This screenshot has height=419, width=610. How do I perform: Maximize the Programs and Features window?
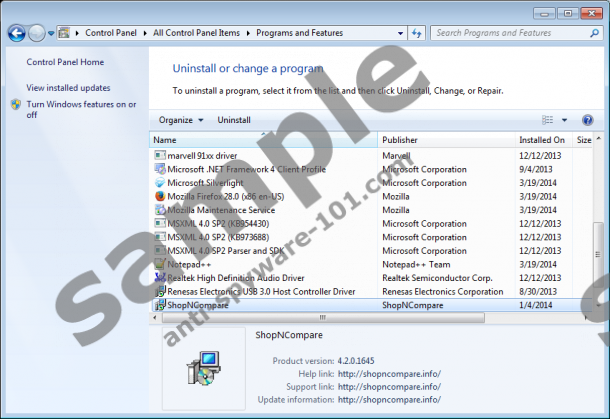[x=568, y=14]
